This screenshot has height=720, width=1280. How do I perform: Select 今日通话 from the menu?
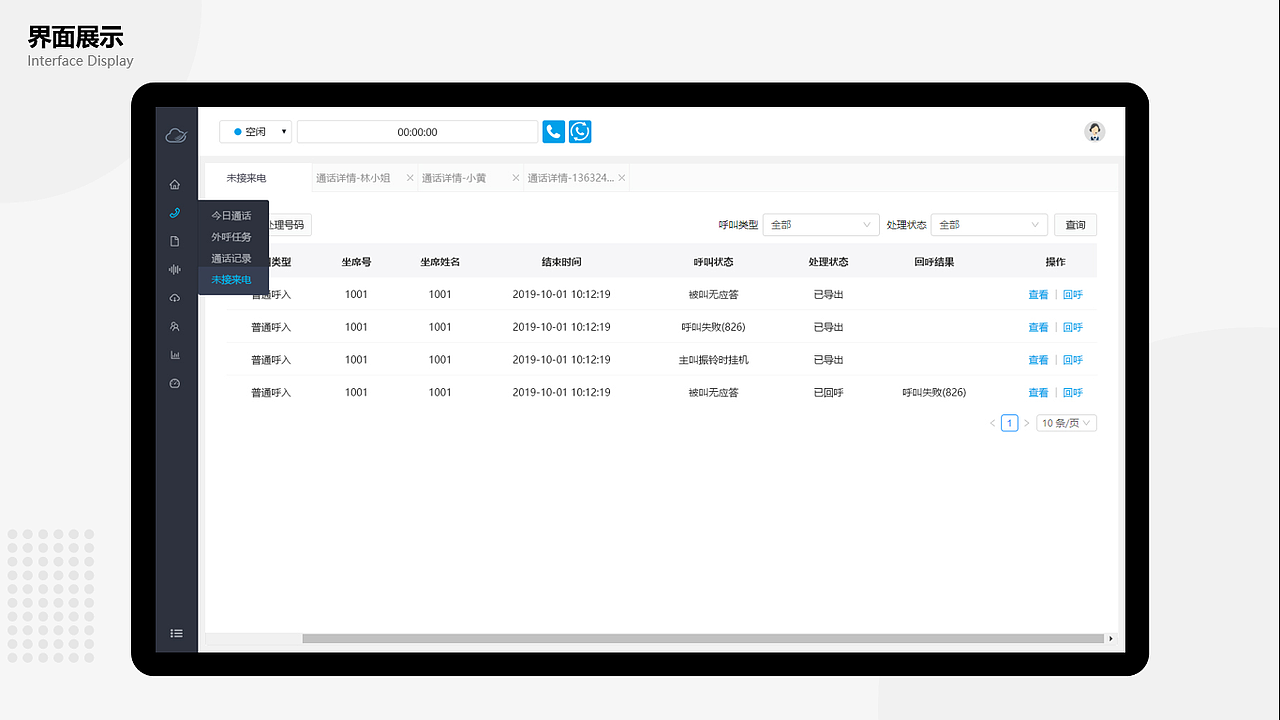coord(231,214)
